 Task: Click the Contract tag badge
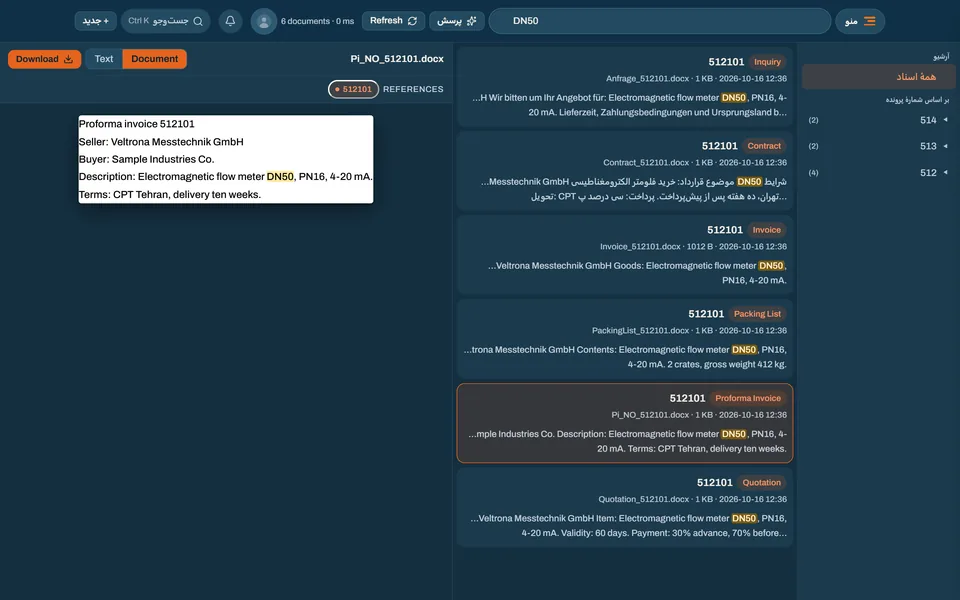click(x=764, y=146)
